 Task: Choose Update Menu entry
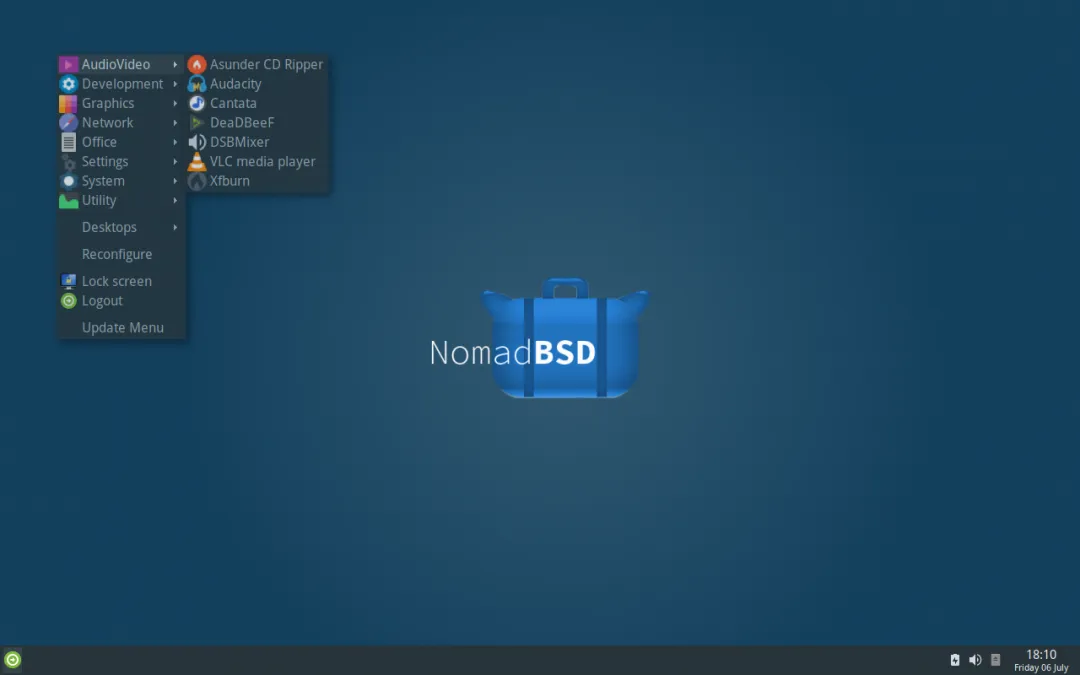pos(121,328)
